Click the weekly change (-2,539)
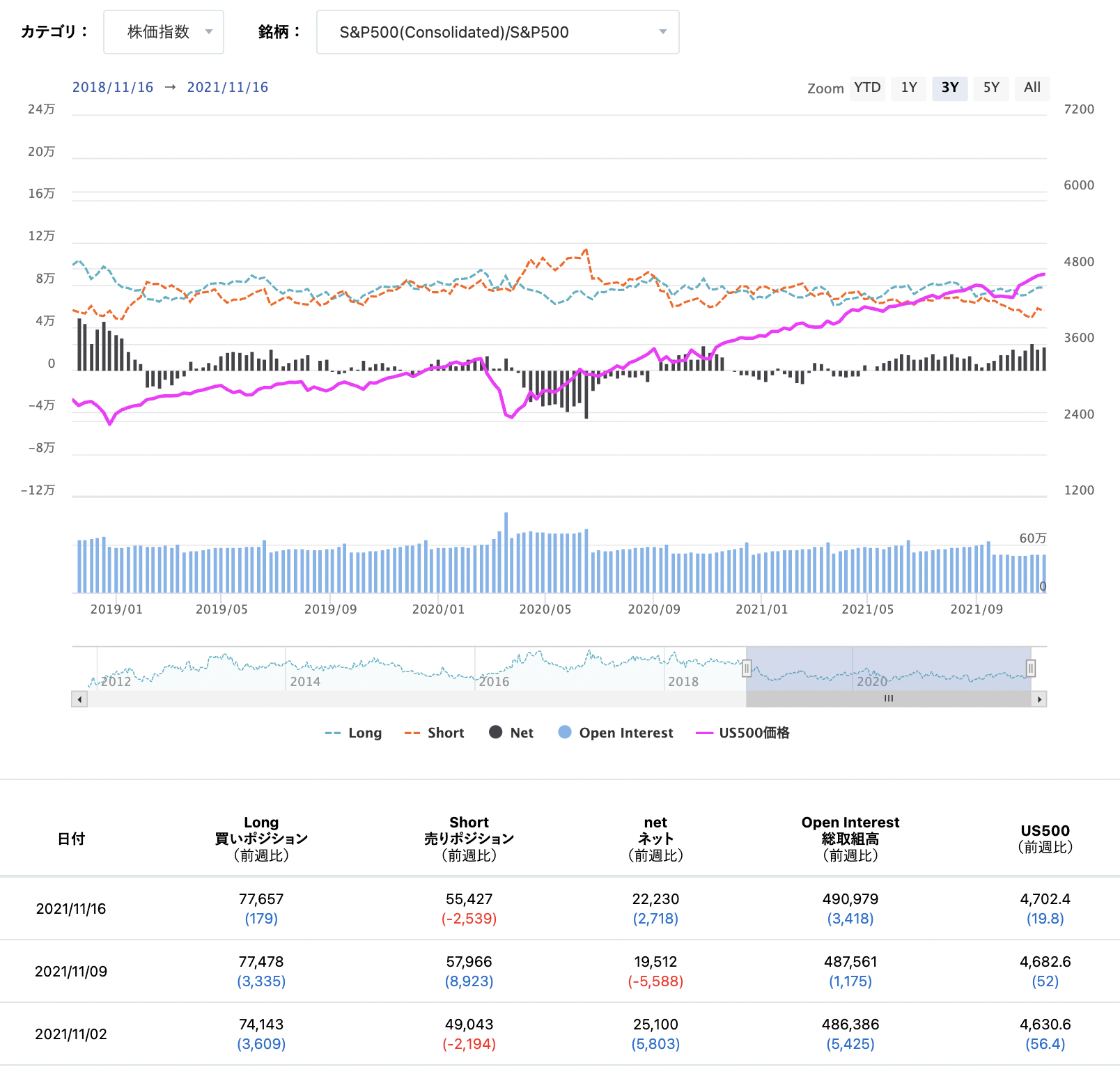Image resolution: width=1120 pixels, height=1074 pixels. (469, 919)
